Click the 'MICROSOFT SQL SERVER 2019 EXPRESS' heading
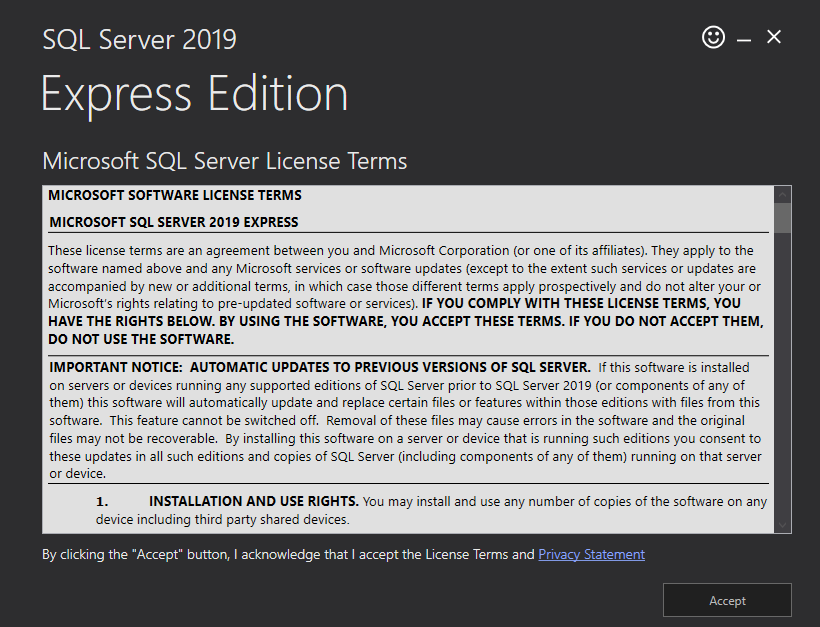 [x=174, y=222]
